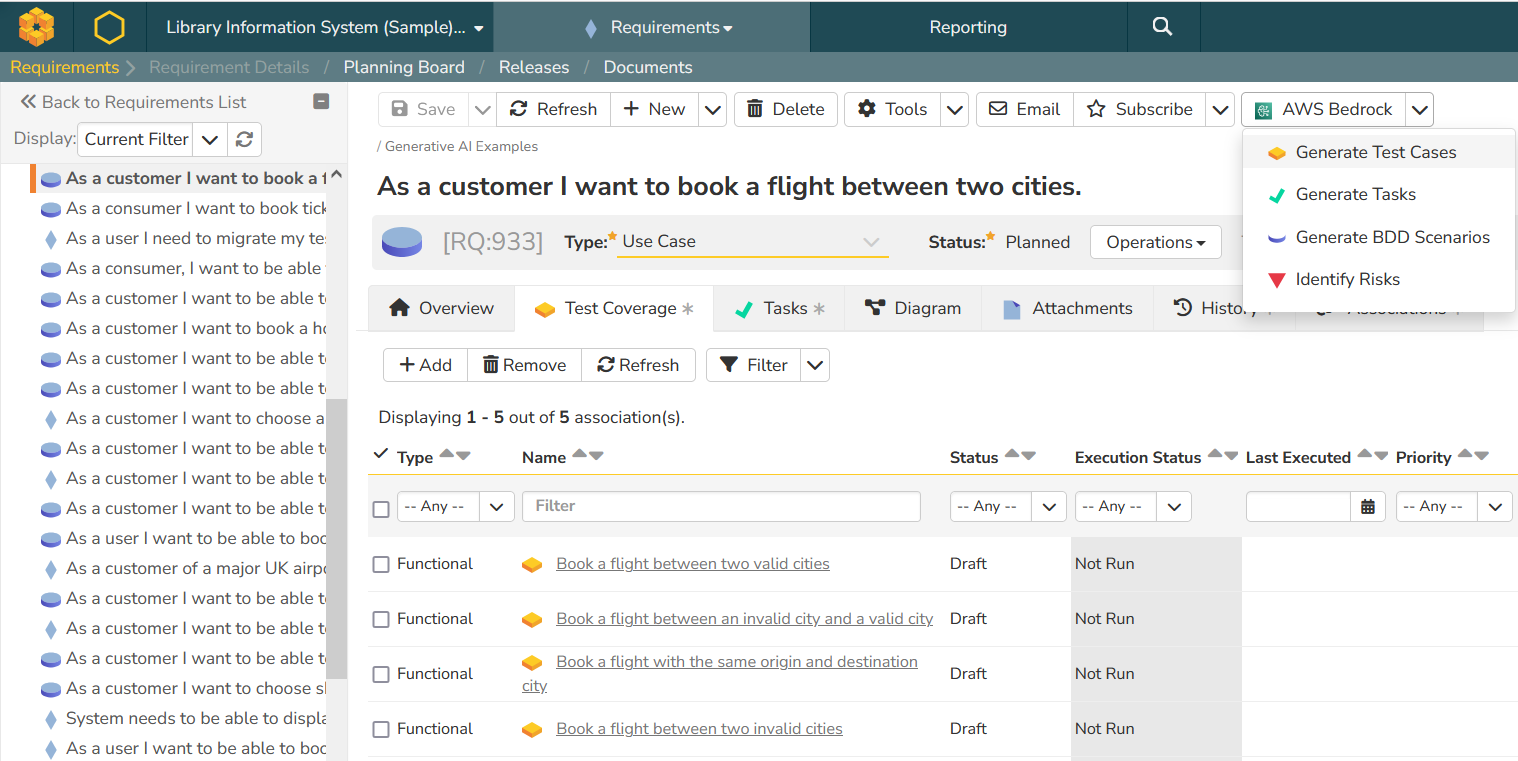Screen dimensions: 1518x761
Task: Click the Add association button
Action: (x=425, y=365)
